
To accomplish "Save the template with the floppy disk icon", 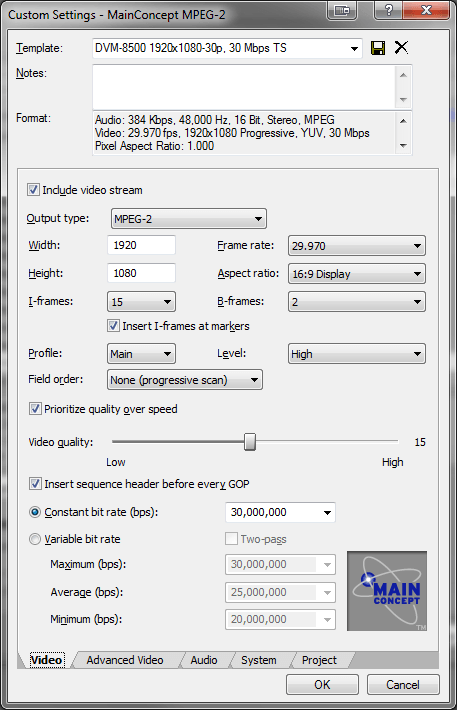I will [x=378, y=48].
